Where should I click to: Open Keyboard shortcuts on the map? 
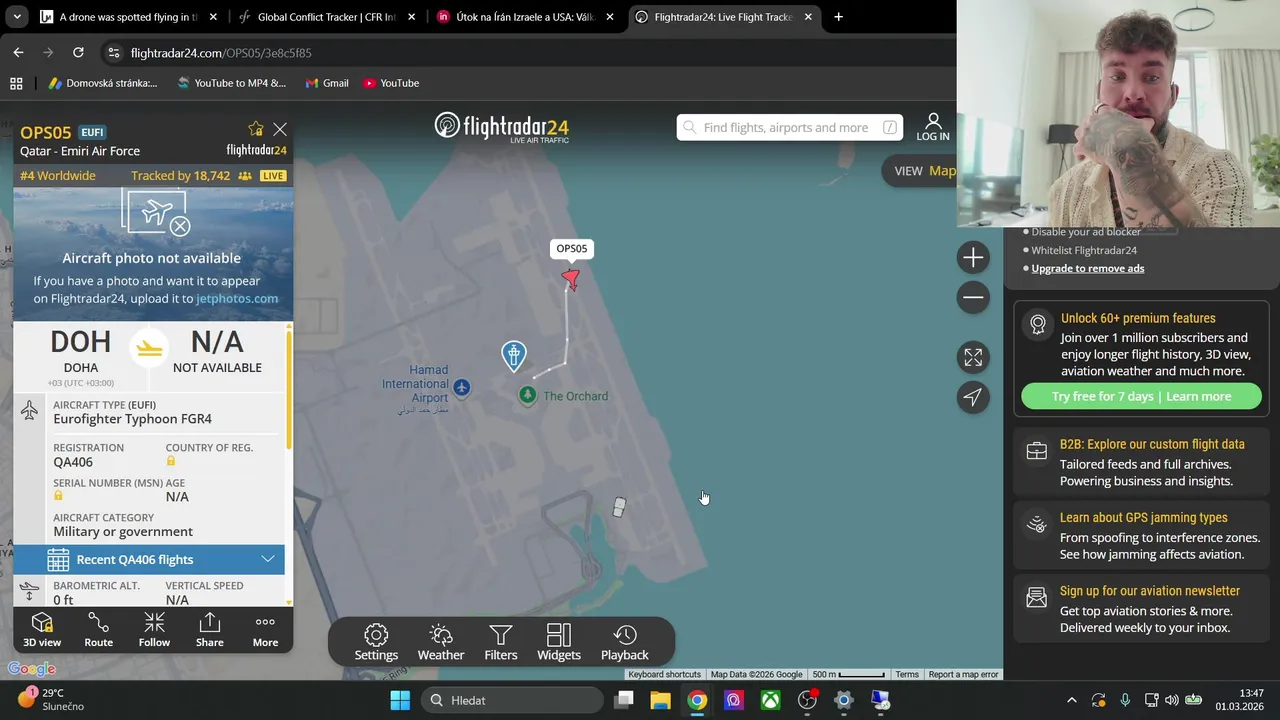coord(664,674)
